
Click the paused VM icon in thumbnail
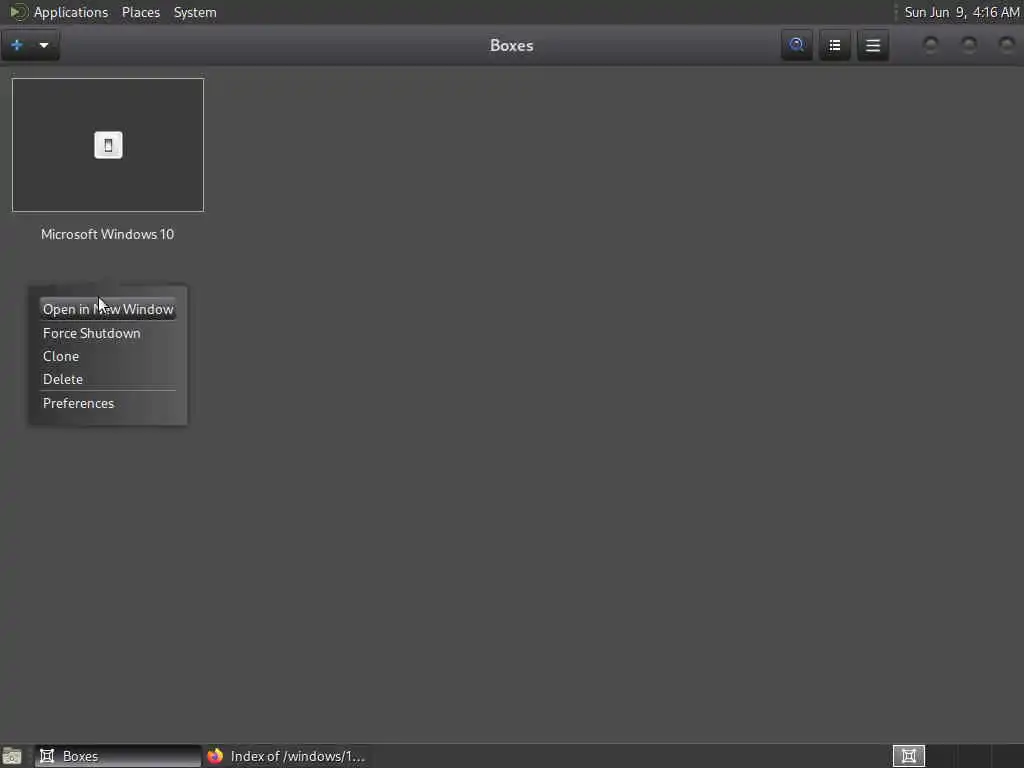(108, 145)
